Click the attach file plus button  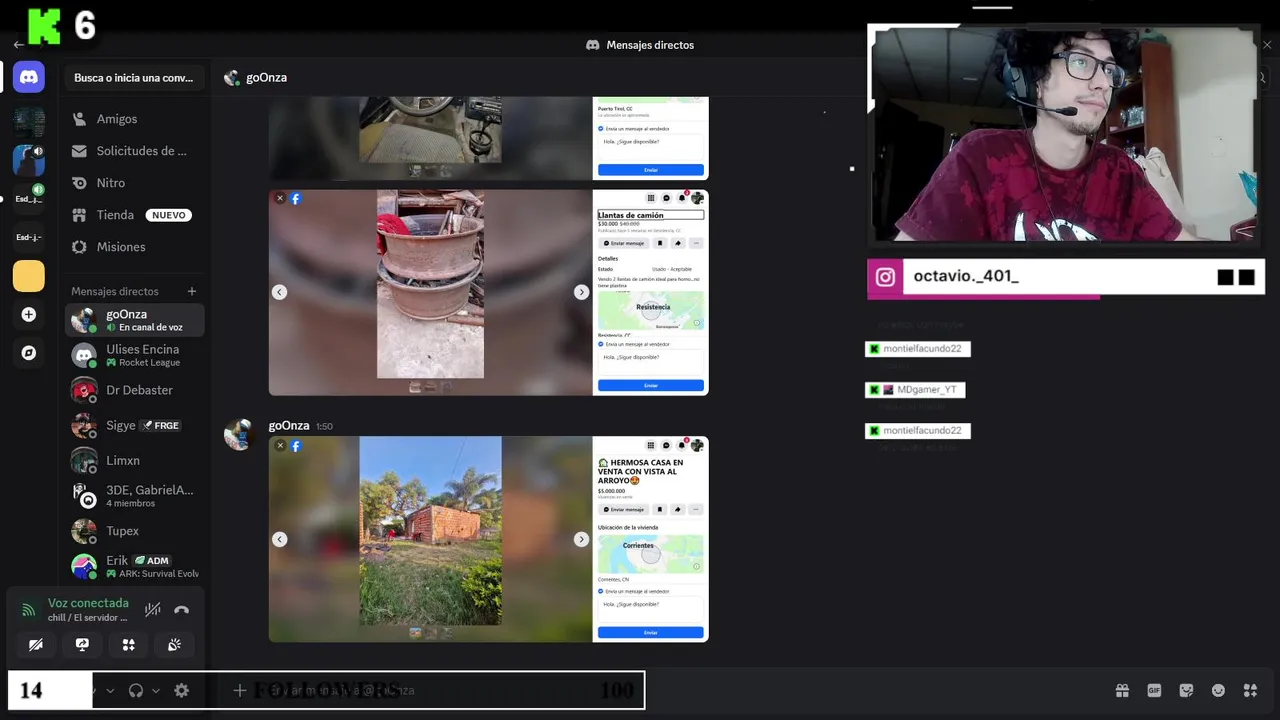point(239,690)
